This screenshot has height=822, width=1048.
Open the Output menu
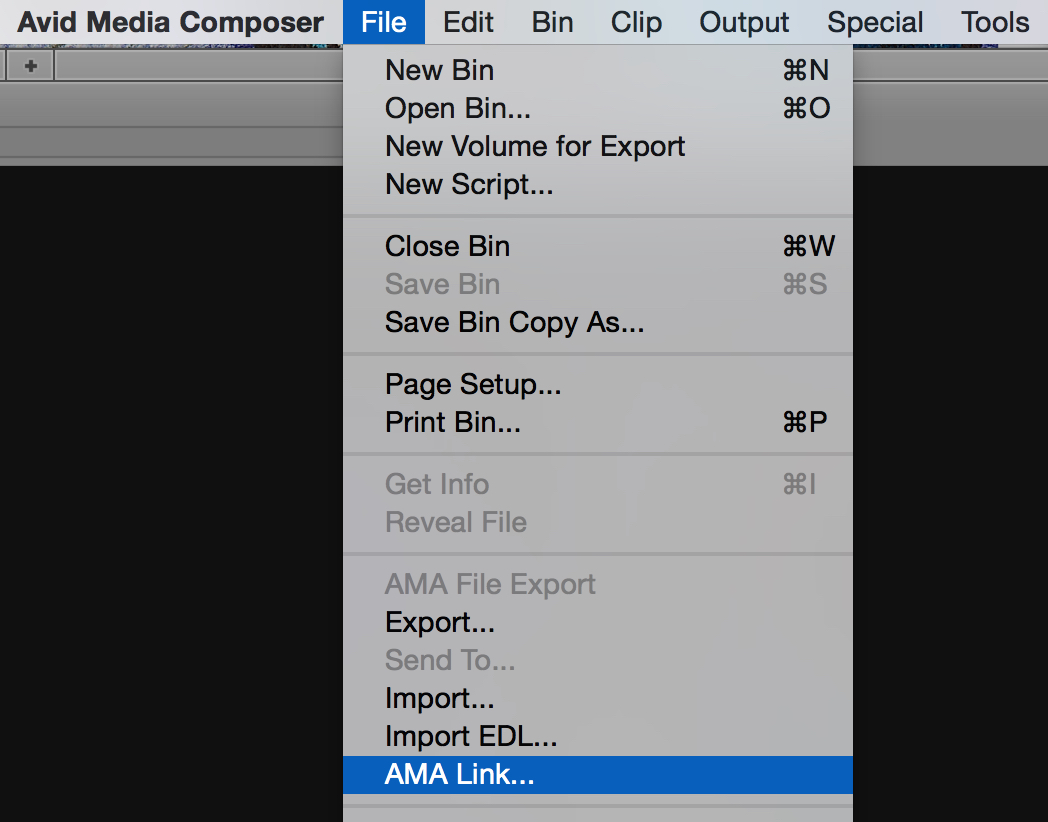(744, 22)
